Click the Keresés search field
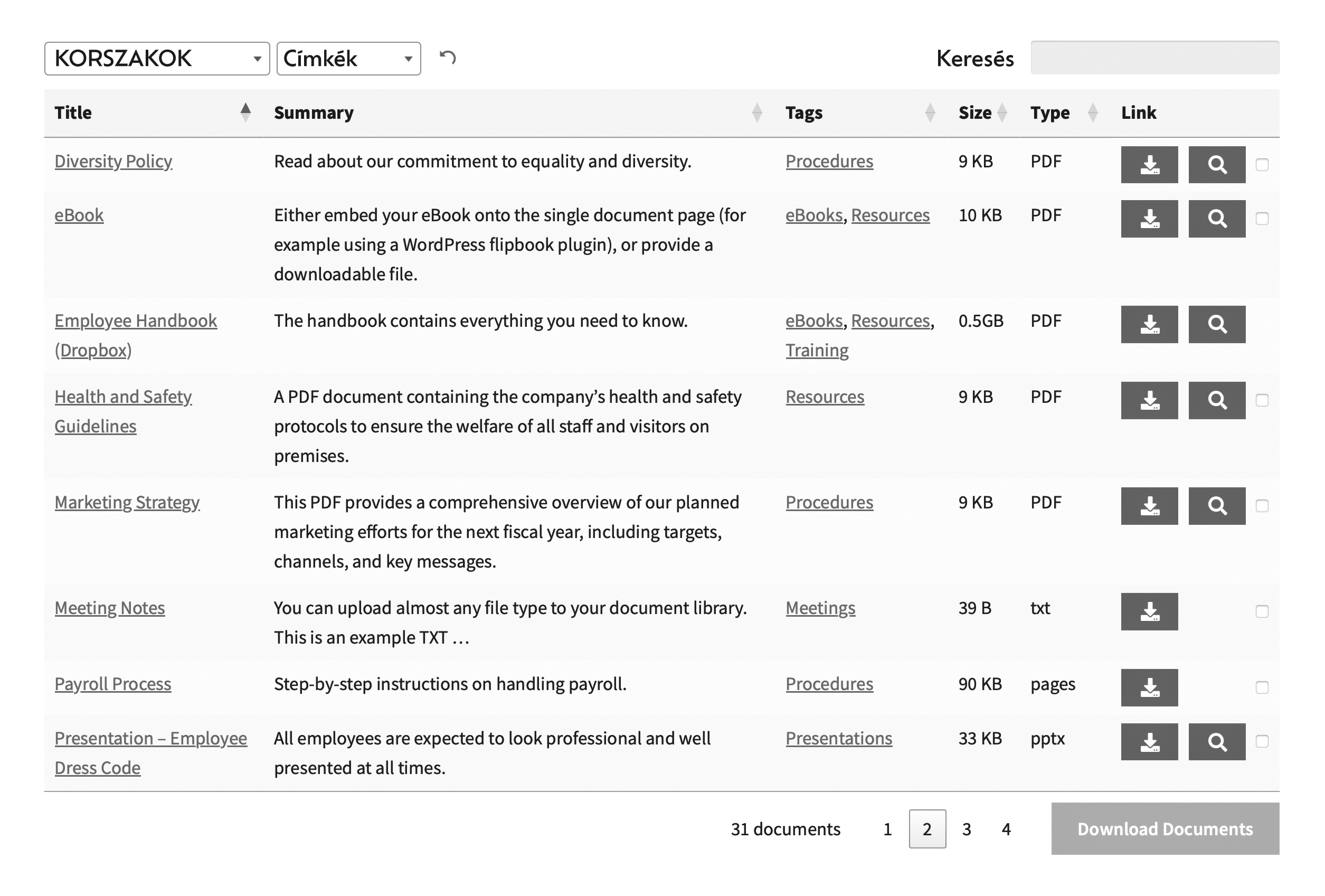The width and height of the screenshot is (1325, 896). tap(1154, 58)
